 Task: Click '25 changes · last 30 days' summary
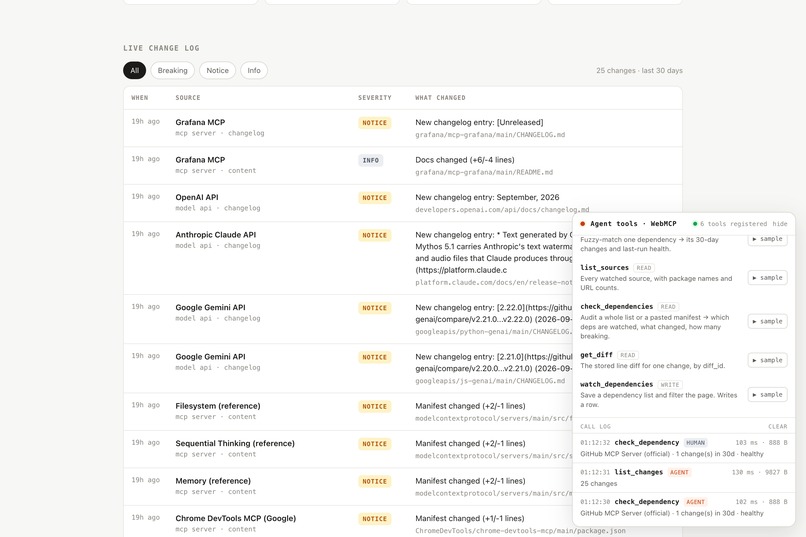[x=639, y=70]
